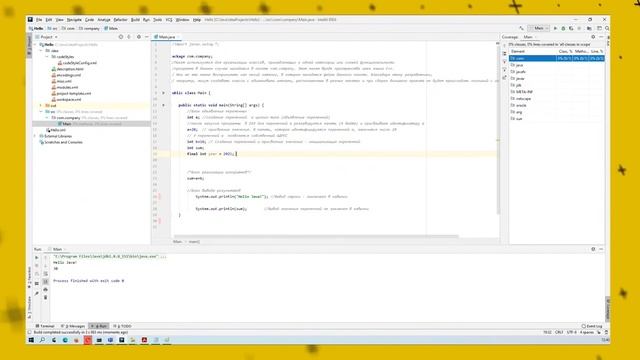Run with coverage from the top toolbar
The width and height of the screenshot is (640, 360).
point(571,29)
